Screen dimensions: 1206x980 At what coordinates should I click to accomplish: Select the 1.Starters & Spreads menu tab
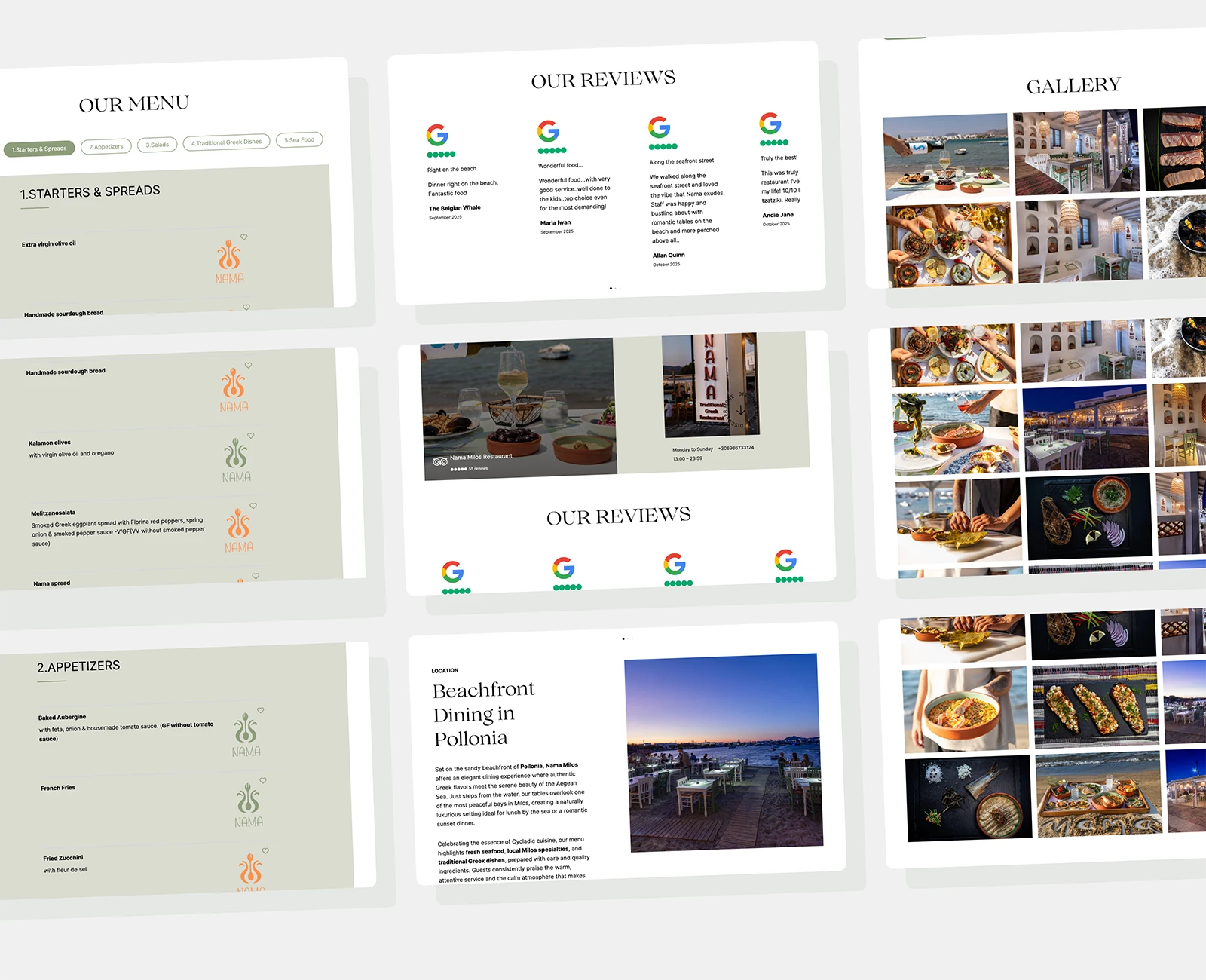coord(39,149)
